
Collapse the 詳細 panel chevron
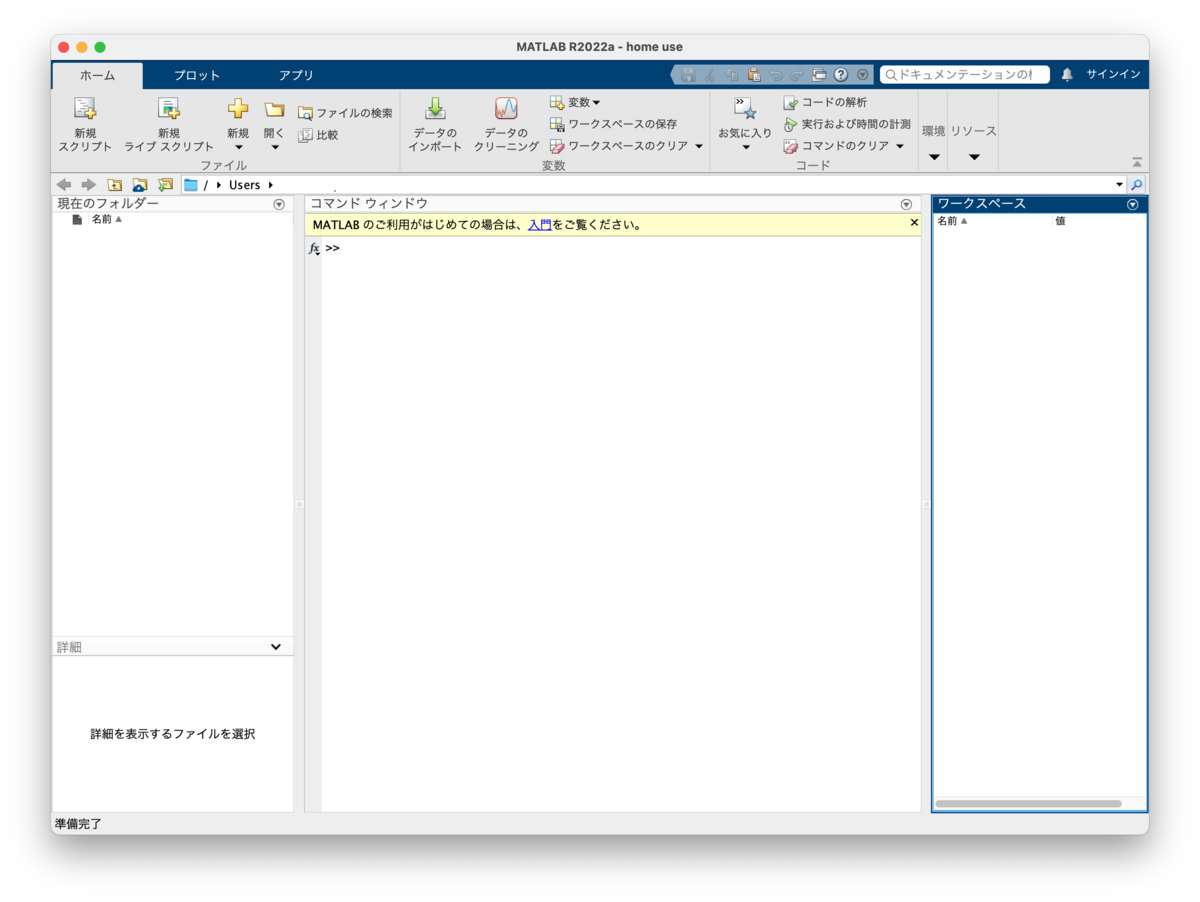275,646
